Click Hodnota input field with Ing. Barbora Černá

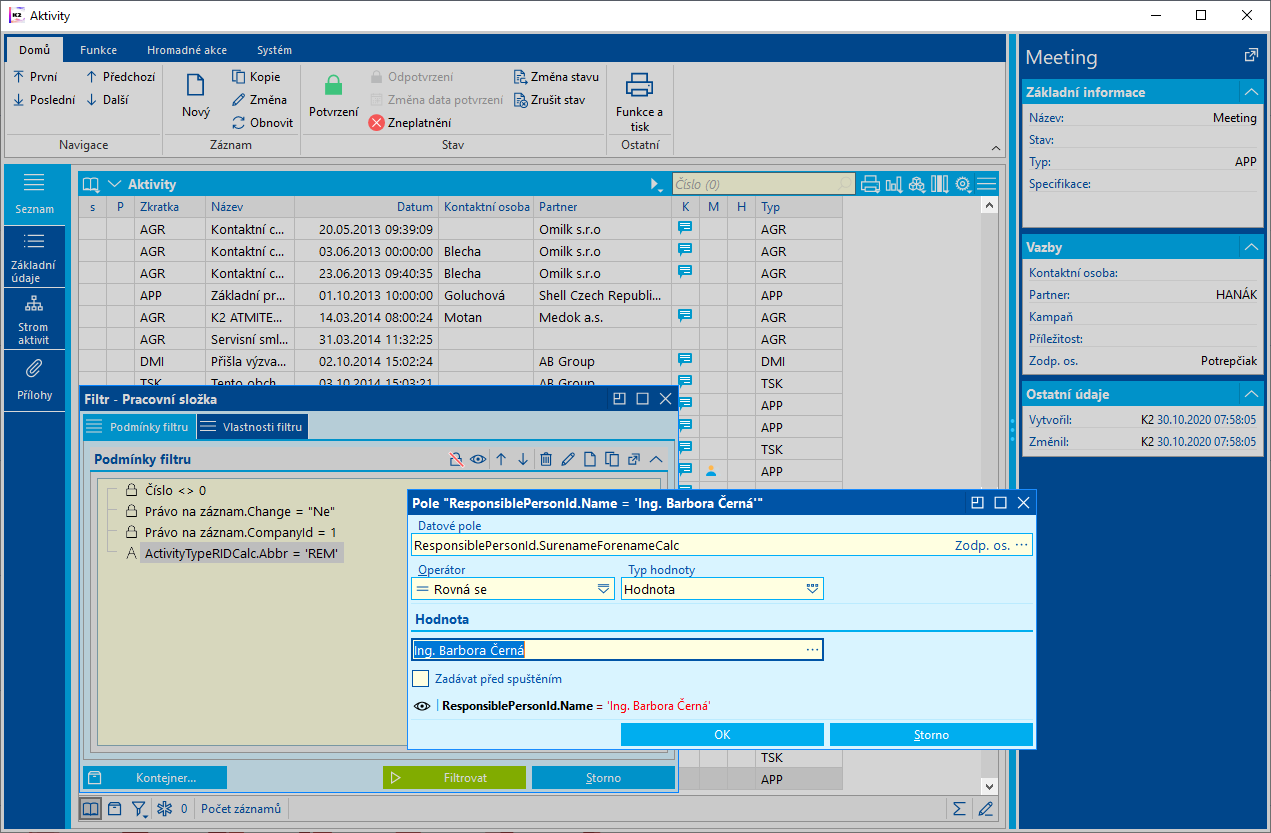pyautogui.click(x=617, y=650)
